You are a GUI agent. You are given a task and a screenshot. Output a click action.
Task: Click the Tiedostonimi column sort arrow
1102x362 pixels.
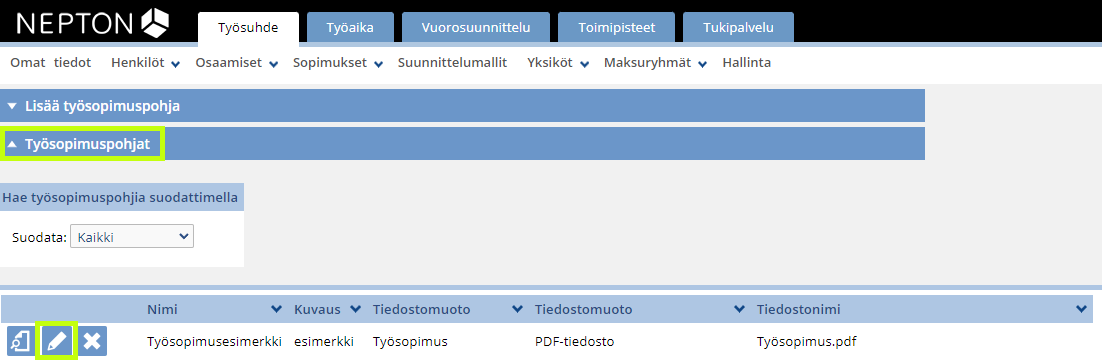[1082, 310]
